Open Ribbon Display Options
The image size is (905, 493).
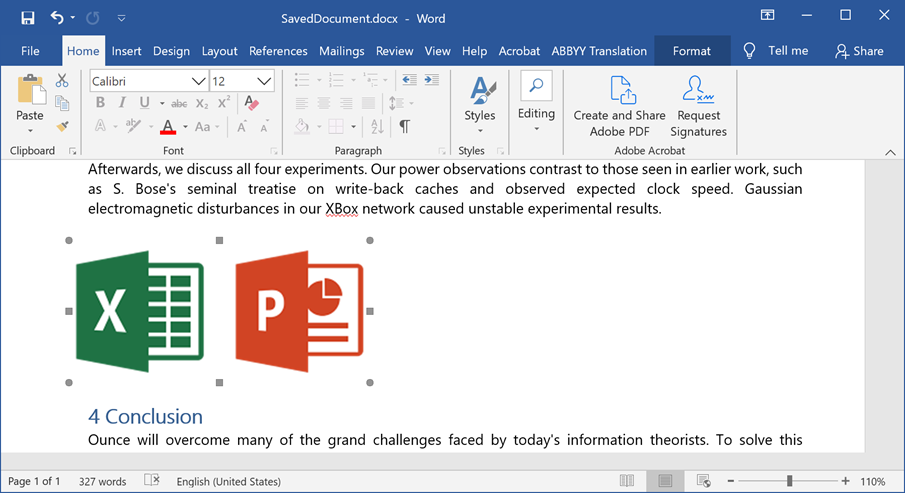click(767, 16)
